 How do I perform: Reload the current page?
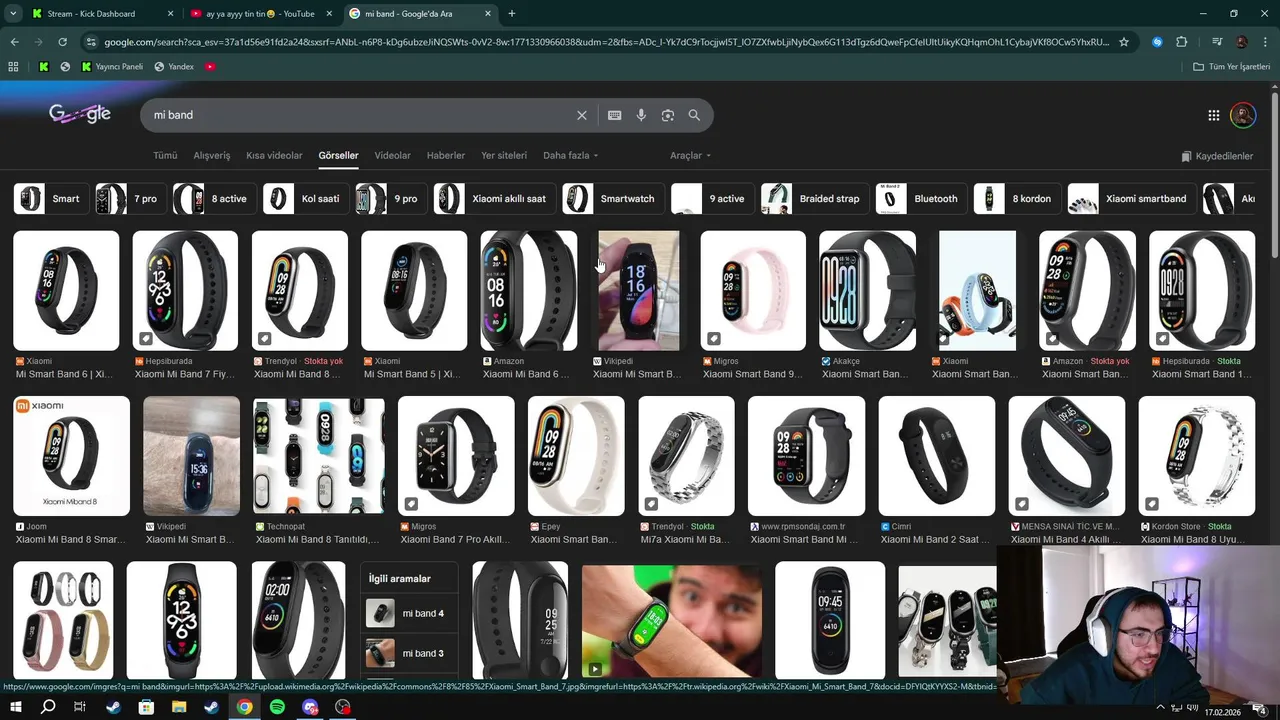[62, 42]
